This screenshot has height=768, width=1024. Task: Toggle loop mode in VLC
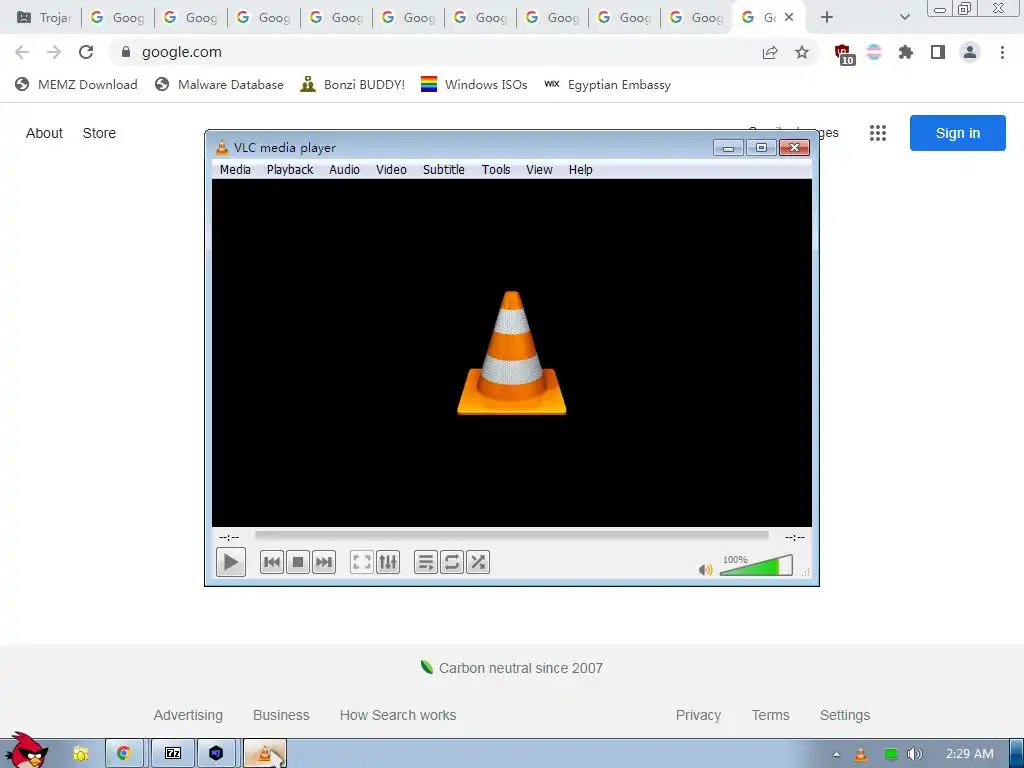click(x=451, y=562)
